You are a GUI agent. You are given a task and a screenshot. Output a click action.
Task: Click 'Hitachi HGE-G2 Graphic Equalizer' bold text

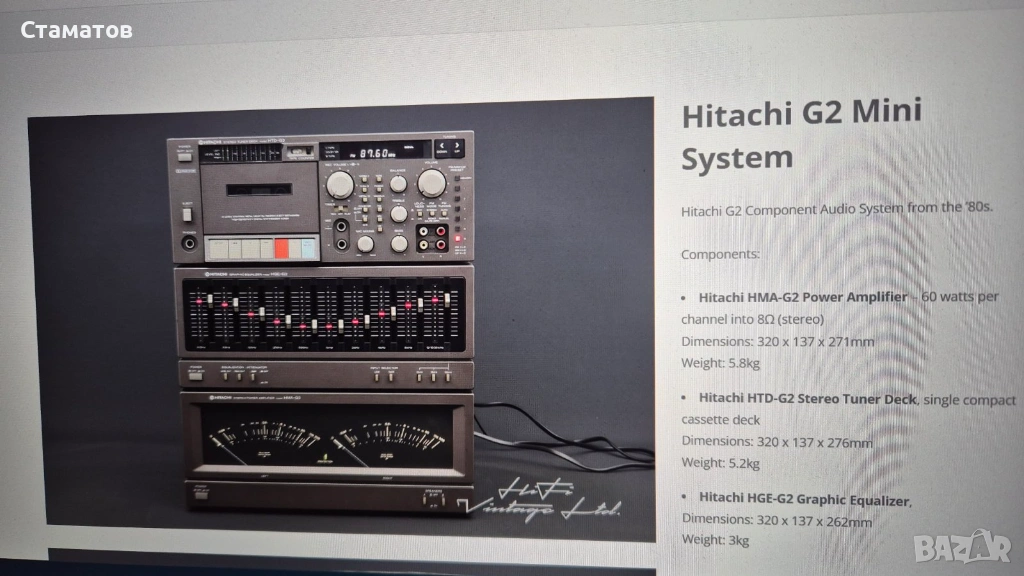804,500
